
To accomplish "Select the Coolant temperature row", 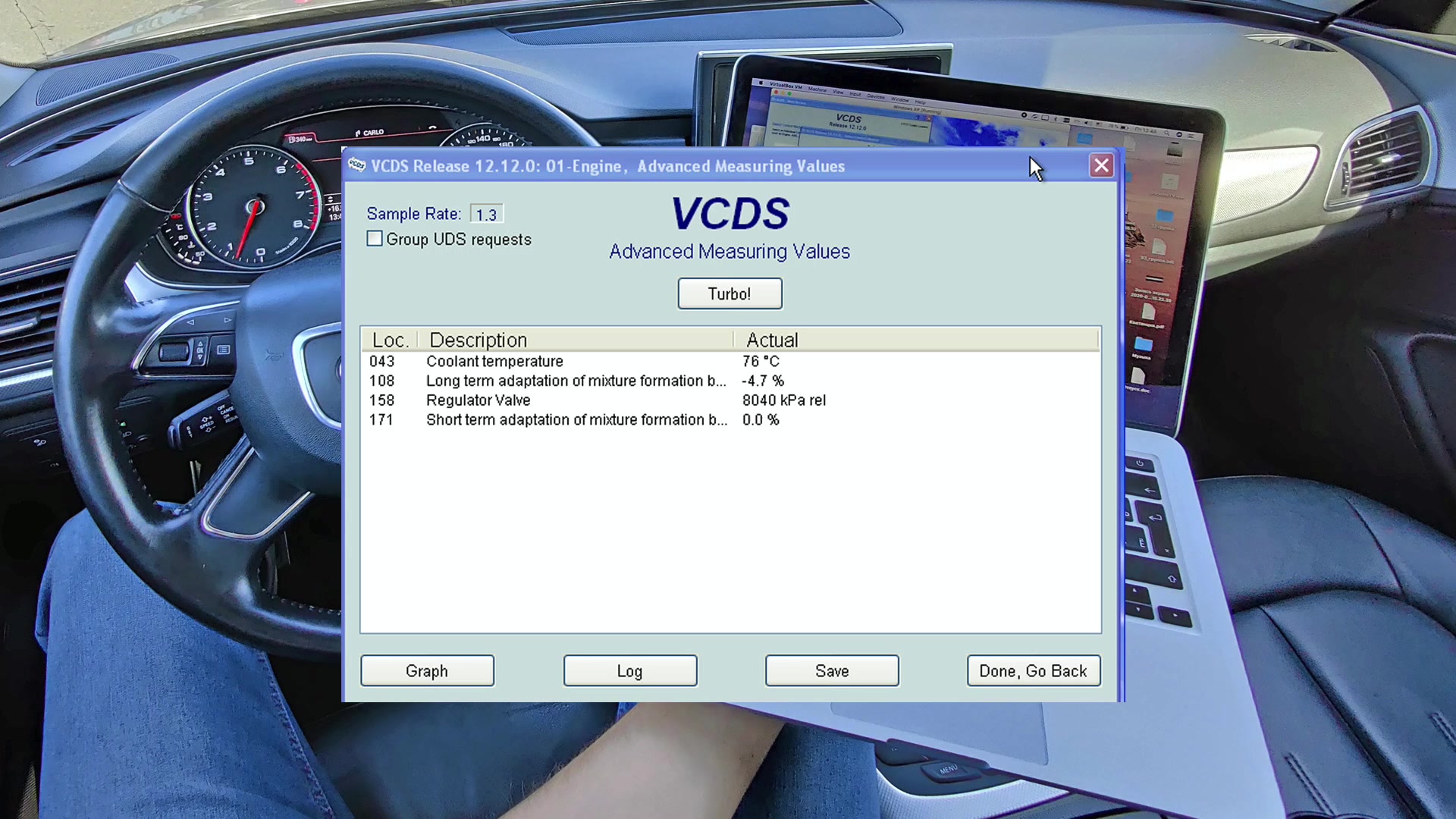I will 730,362.
